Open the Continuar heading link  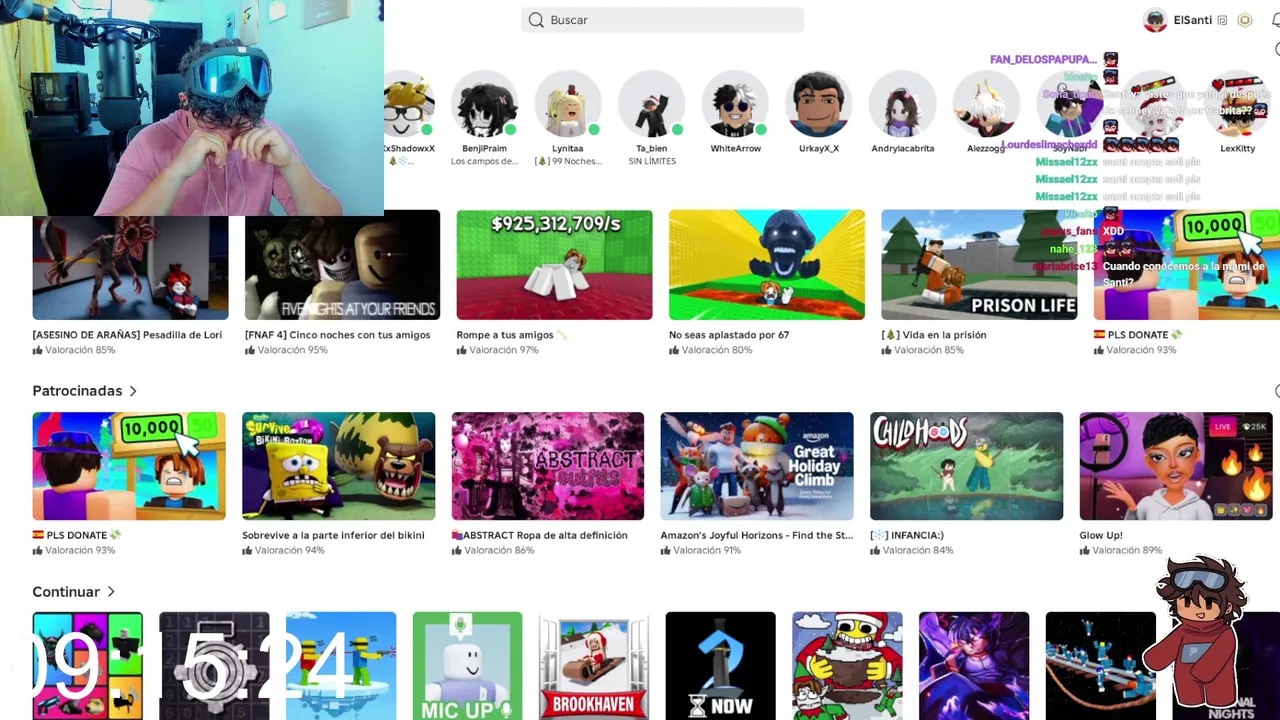click(x=66, y=592)
